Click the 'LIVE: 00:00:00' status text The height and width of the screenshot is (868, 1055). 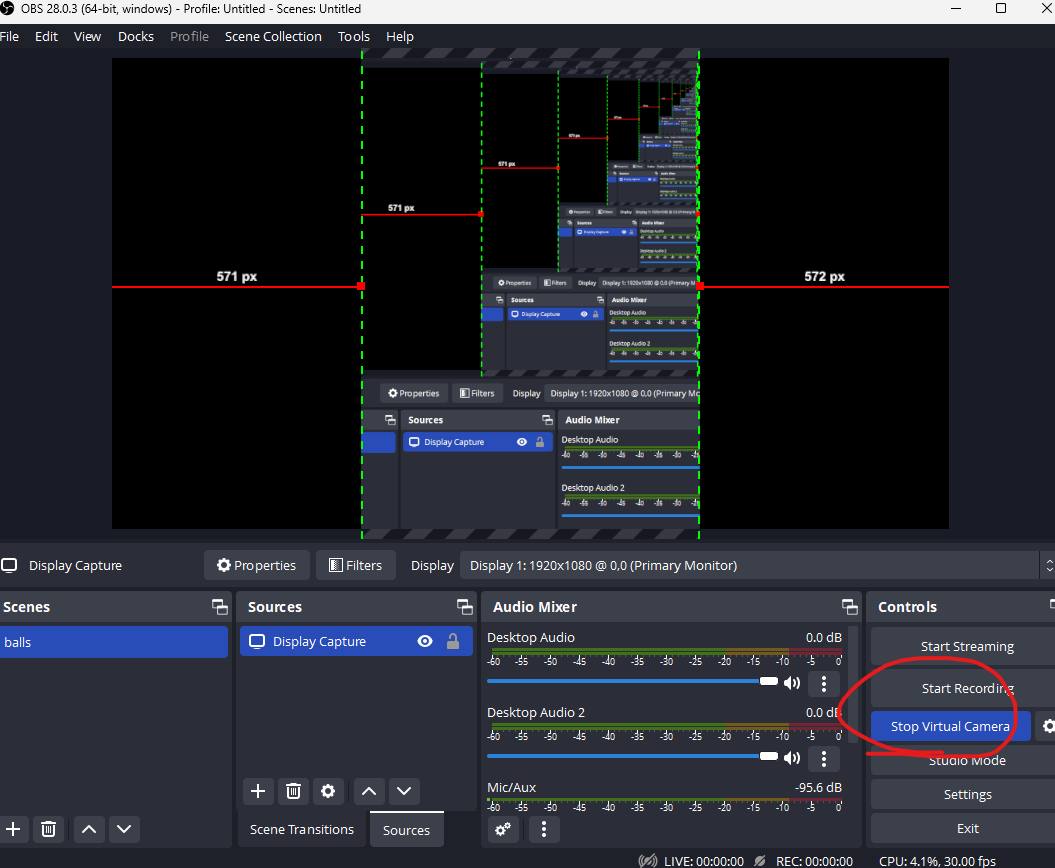tap(704, 861)
